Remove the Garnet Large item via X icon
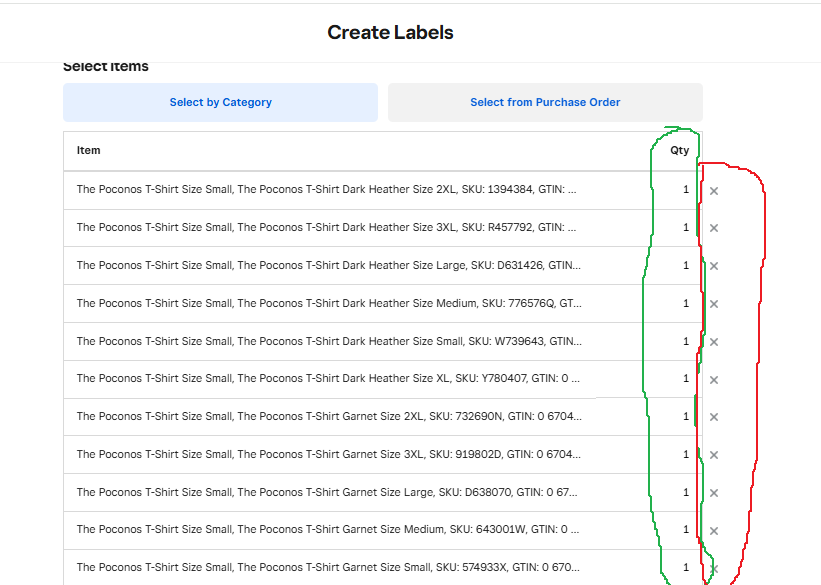 (x=713, y=492)
